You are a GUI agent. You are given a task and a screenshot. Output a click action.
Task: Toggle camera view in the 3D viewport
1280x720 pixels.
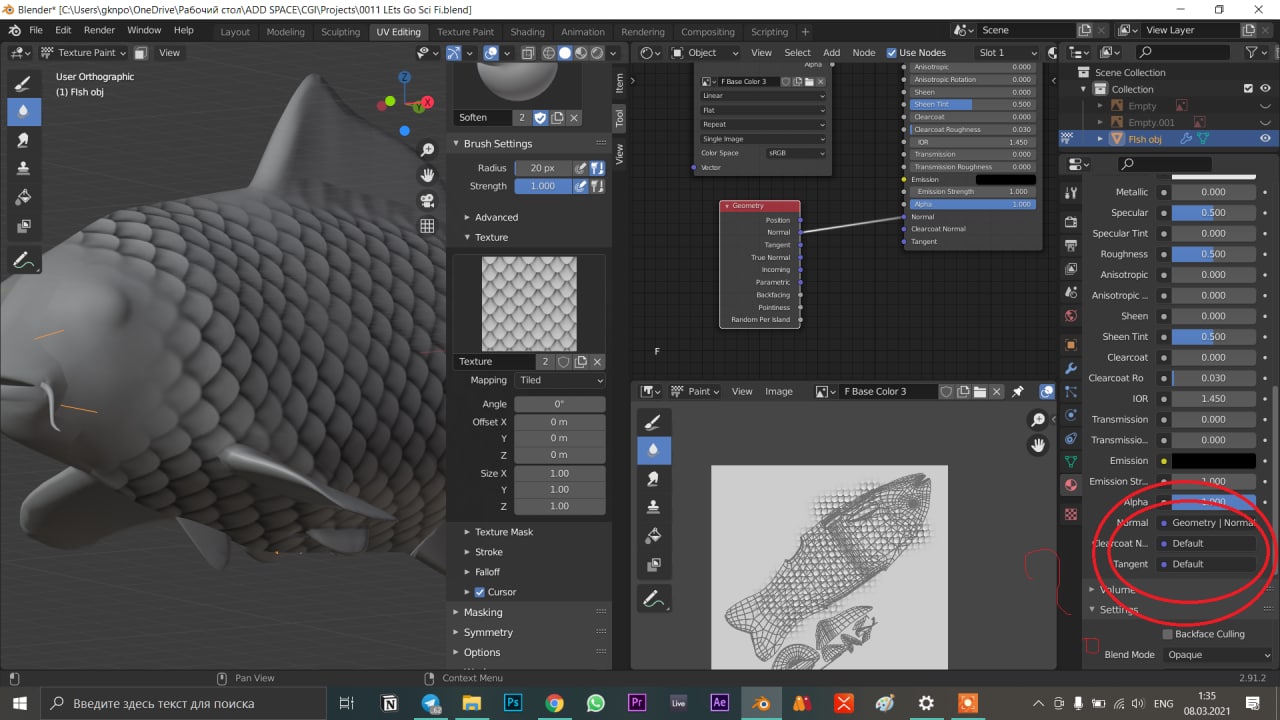pos(427,200)
